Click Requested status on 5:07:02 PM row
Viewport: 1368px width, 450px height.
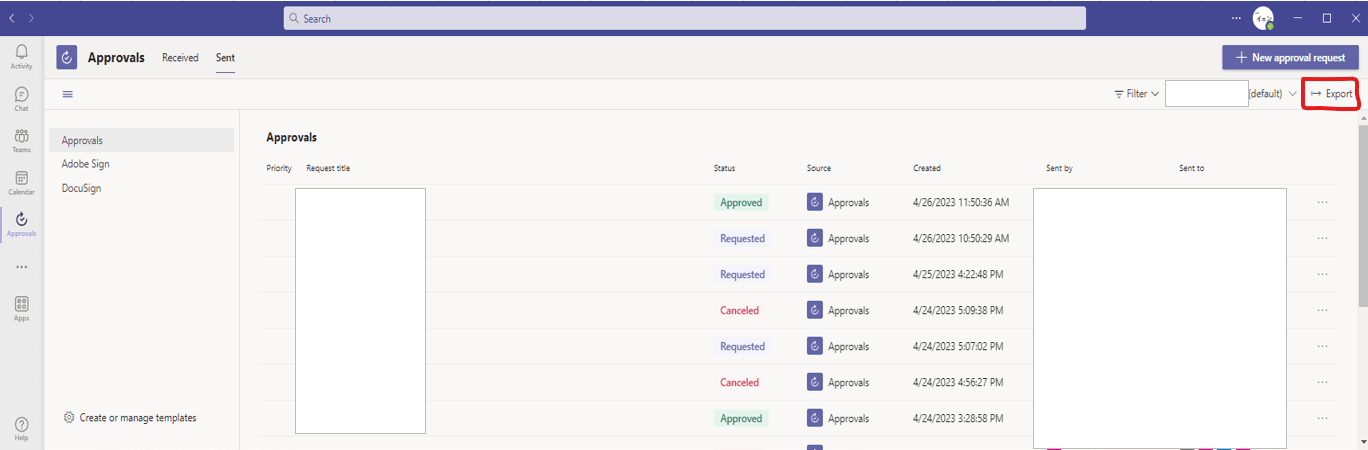[742, 346]
